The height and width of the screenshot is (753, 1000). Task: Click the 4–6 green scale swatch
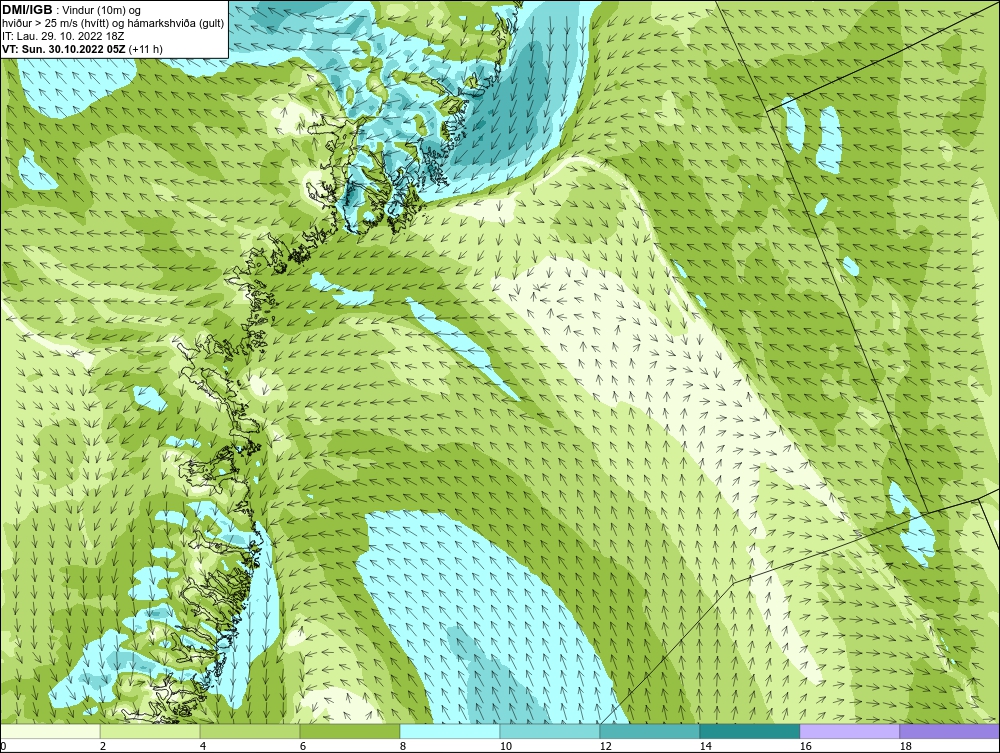(x=250, y=731)
